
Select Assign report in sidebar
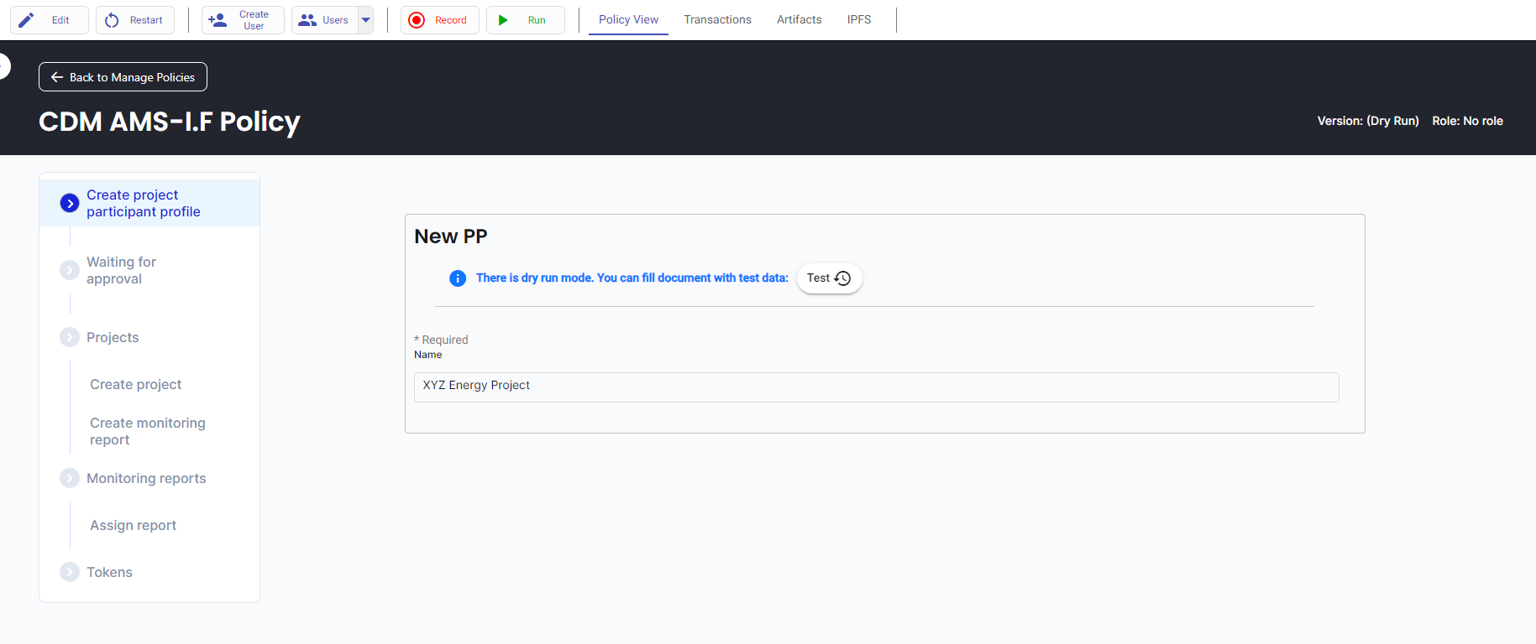click(x=133, y=525)
